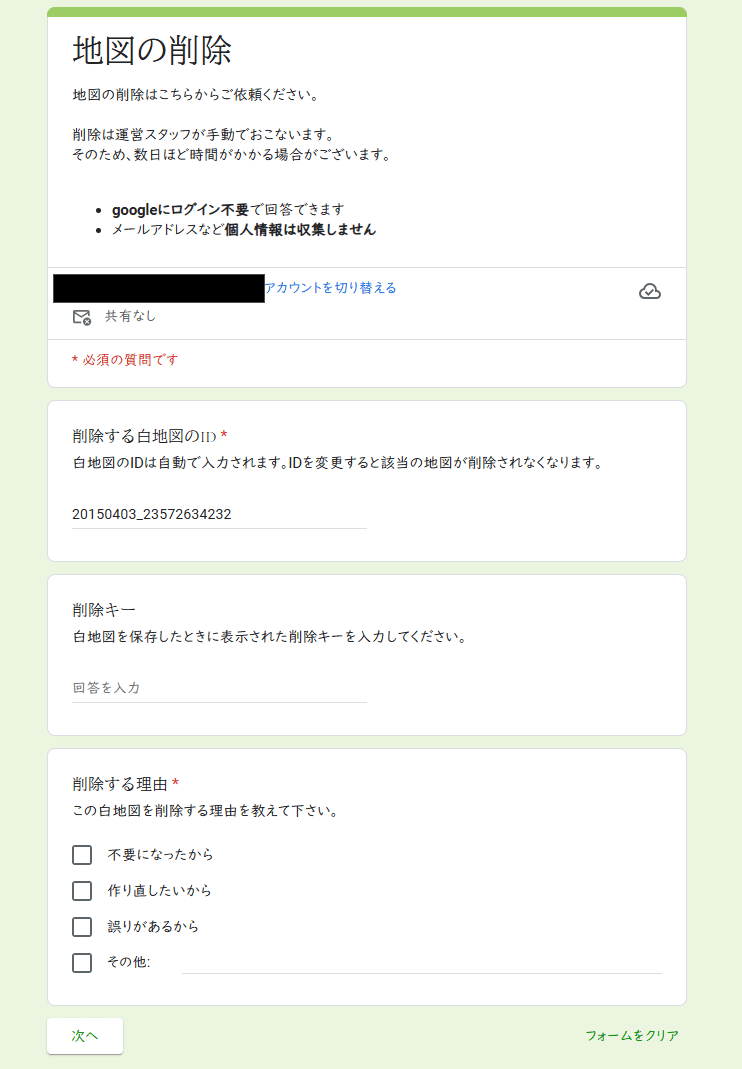Click the 個人情報は収集しません bullet text

[x=300, y=230]
